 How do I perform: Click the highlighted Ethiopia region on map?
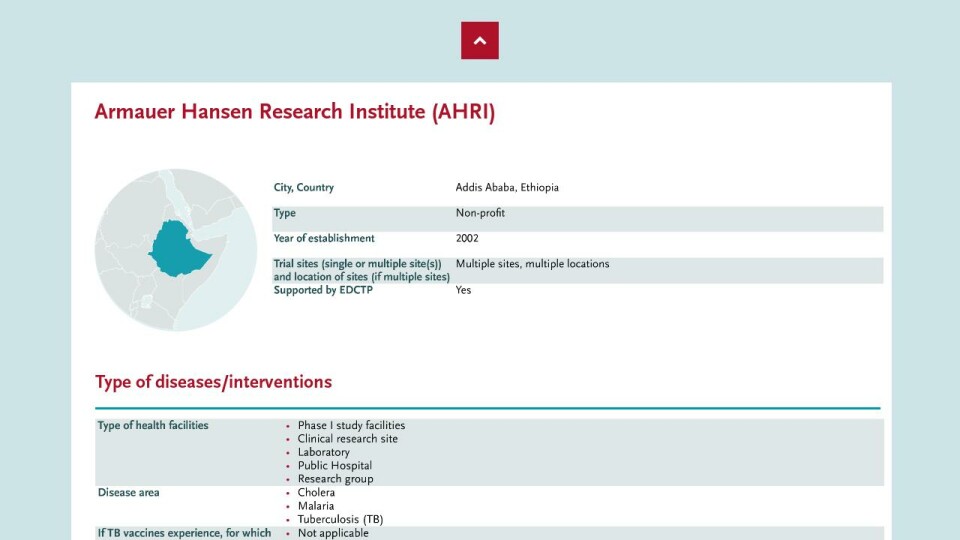pyautogui.click(x=179, y=249)
